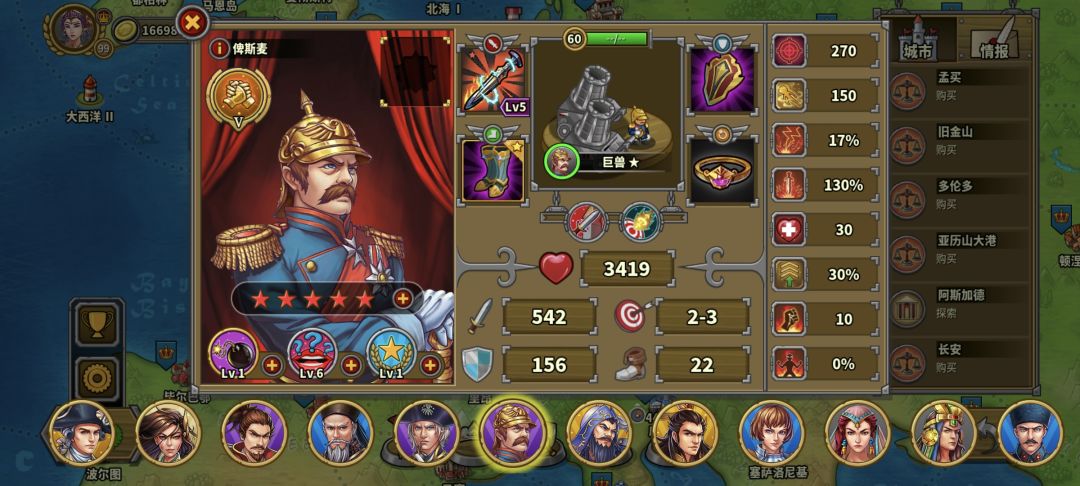
Task: Switch to the 情报 tab
Action: (x=995, y=39)
